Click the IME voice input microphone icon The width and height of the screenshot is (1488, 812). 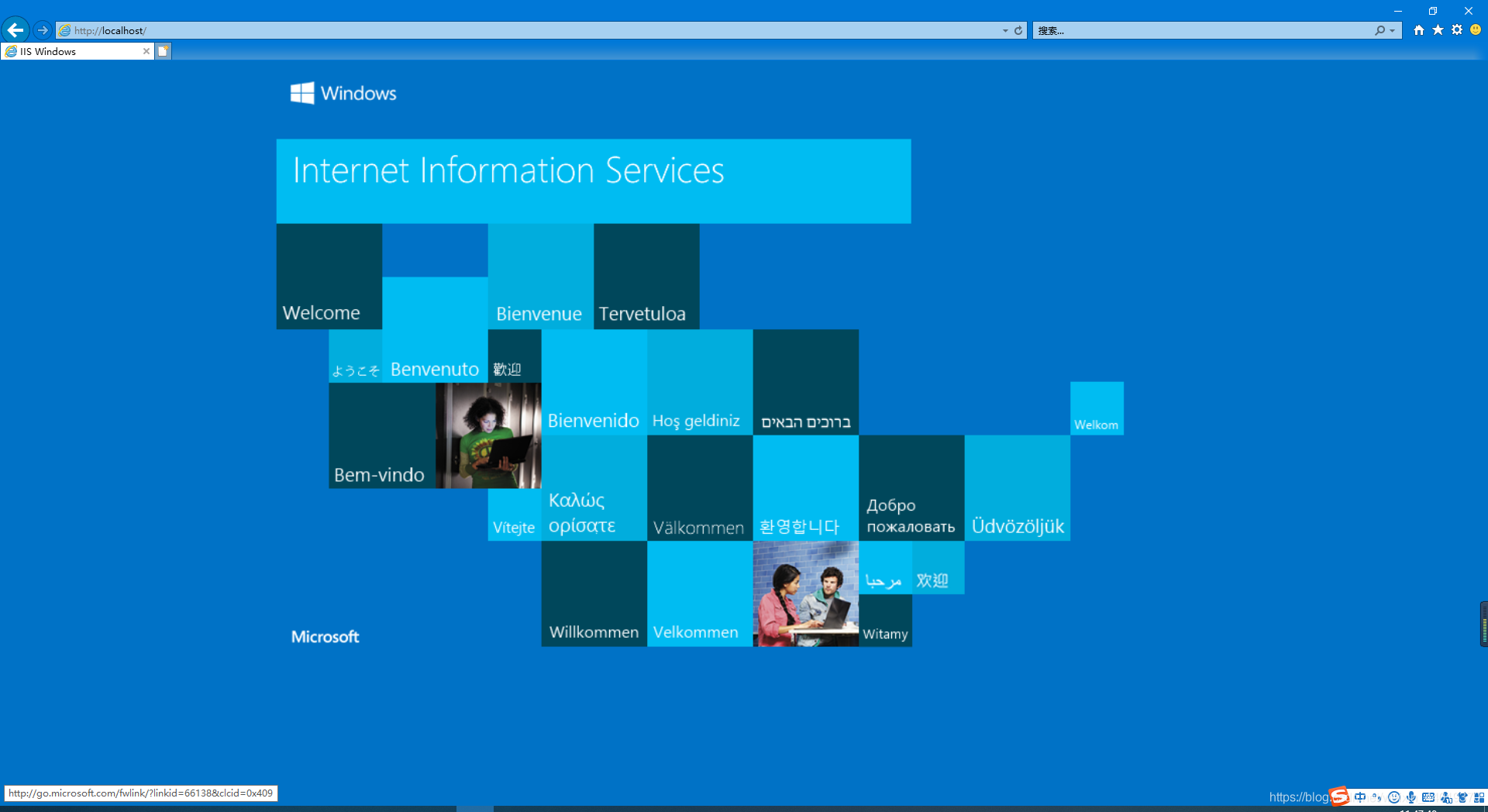(x=1411, y=797)
